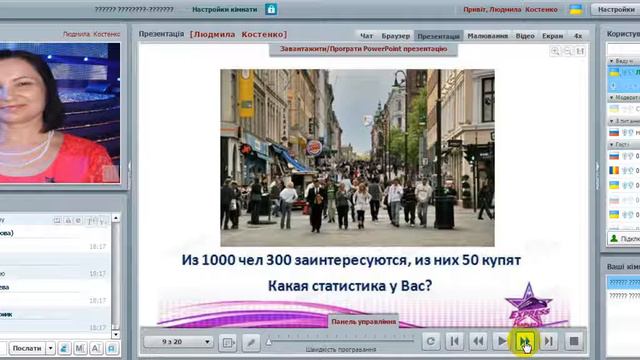Zoom in on the presentation slide
Viewport: 640px width, 360px height.
point(555,51)
